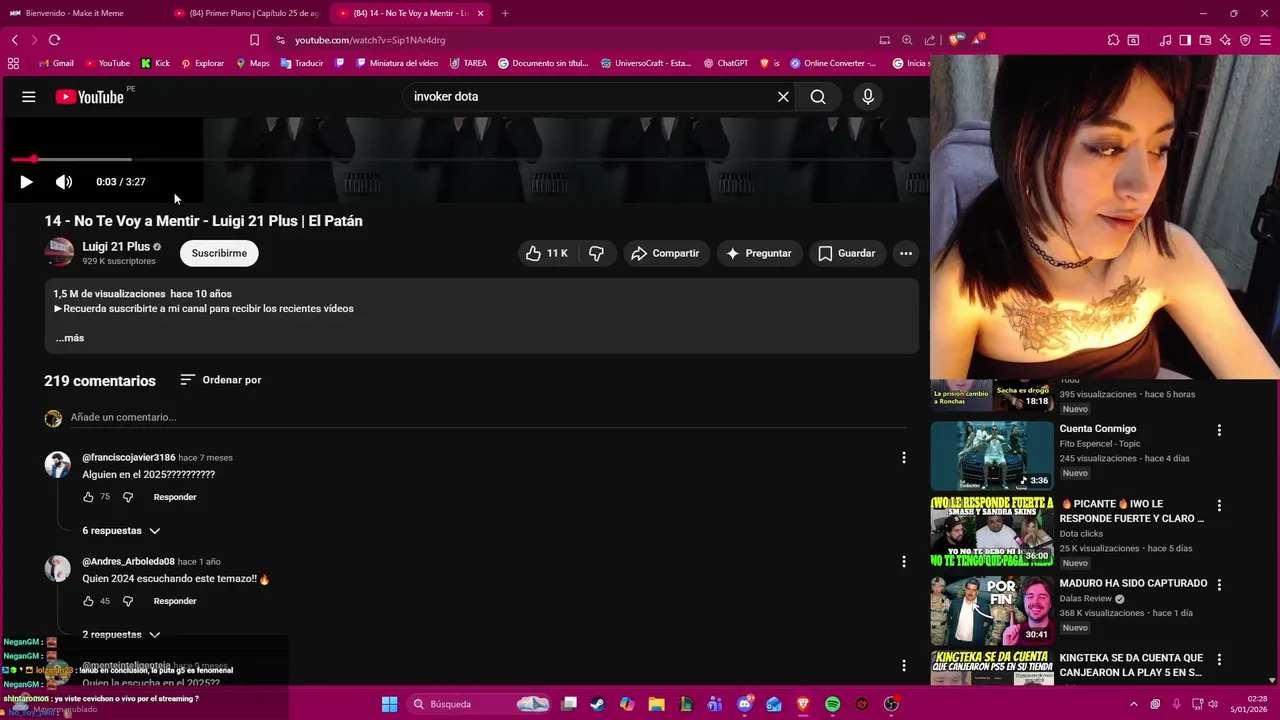Play the paused video
The width and height of the screenshot is (1280, 720).
pyautogui.click(x=26, y=182)
